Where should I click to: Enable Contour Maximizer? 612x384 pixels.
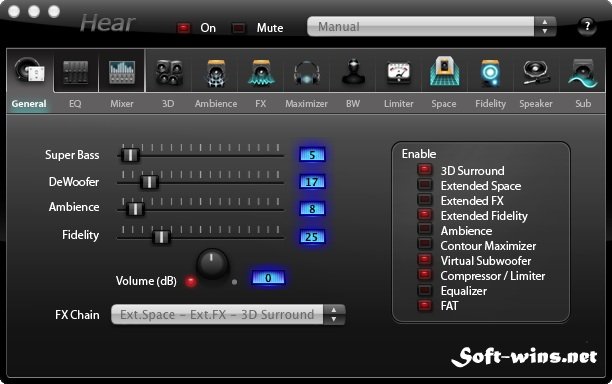pos(425,245)
